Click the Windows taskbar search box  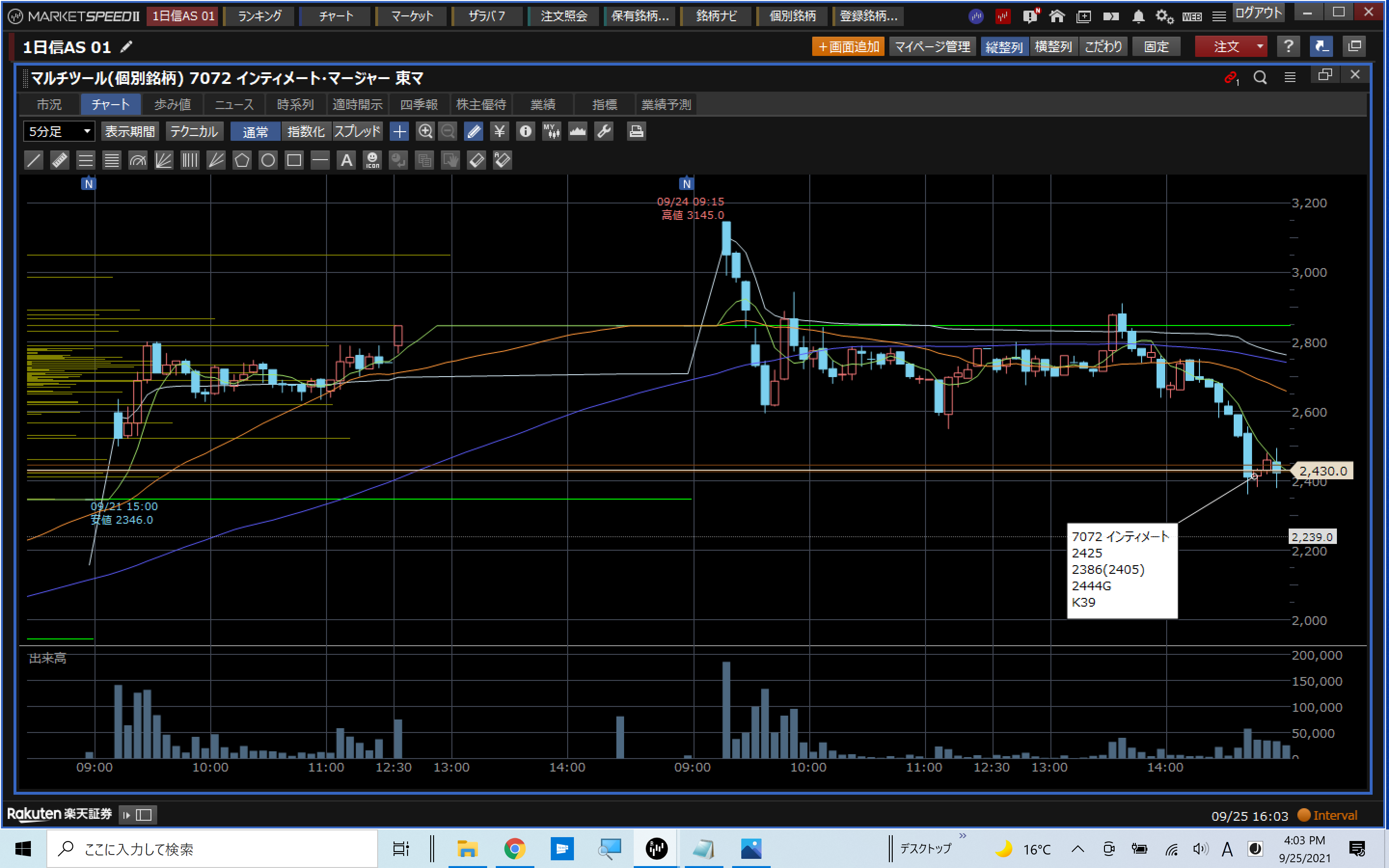(x=212, y=849)
